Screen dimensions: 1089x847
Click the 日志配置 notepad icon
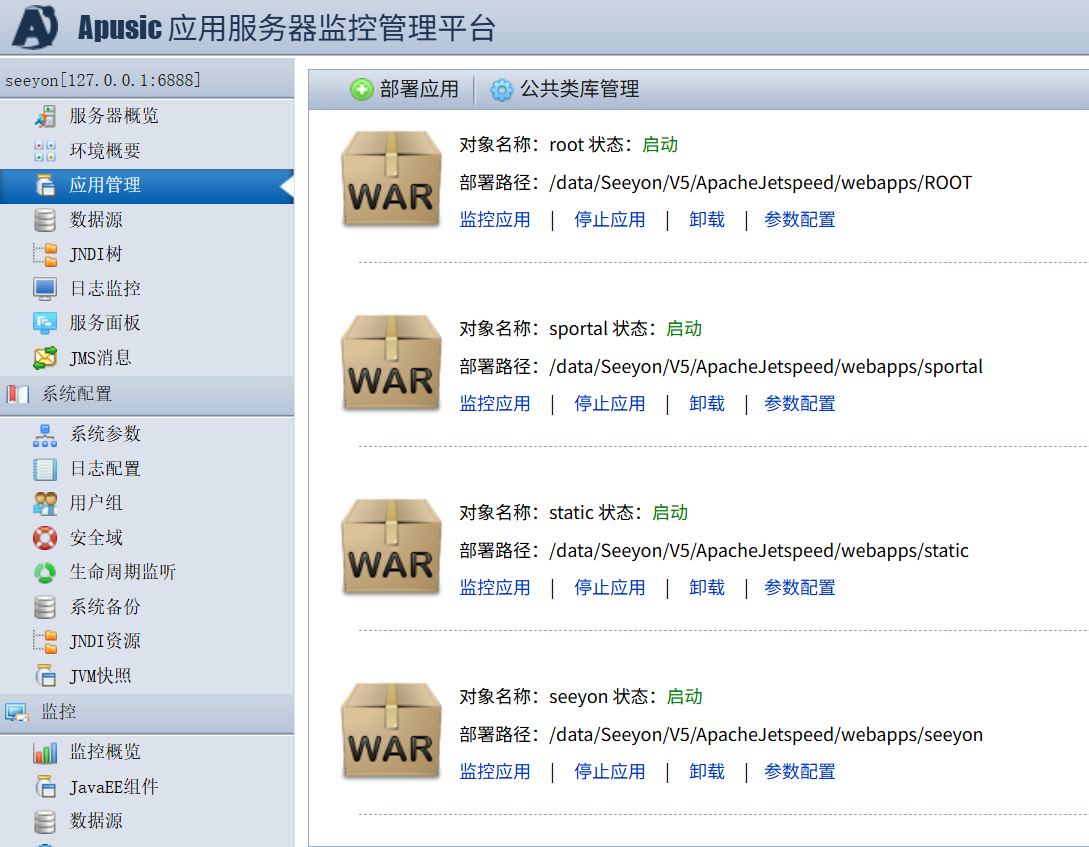click(45, 469)
